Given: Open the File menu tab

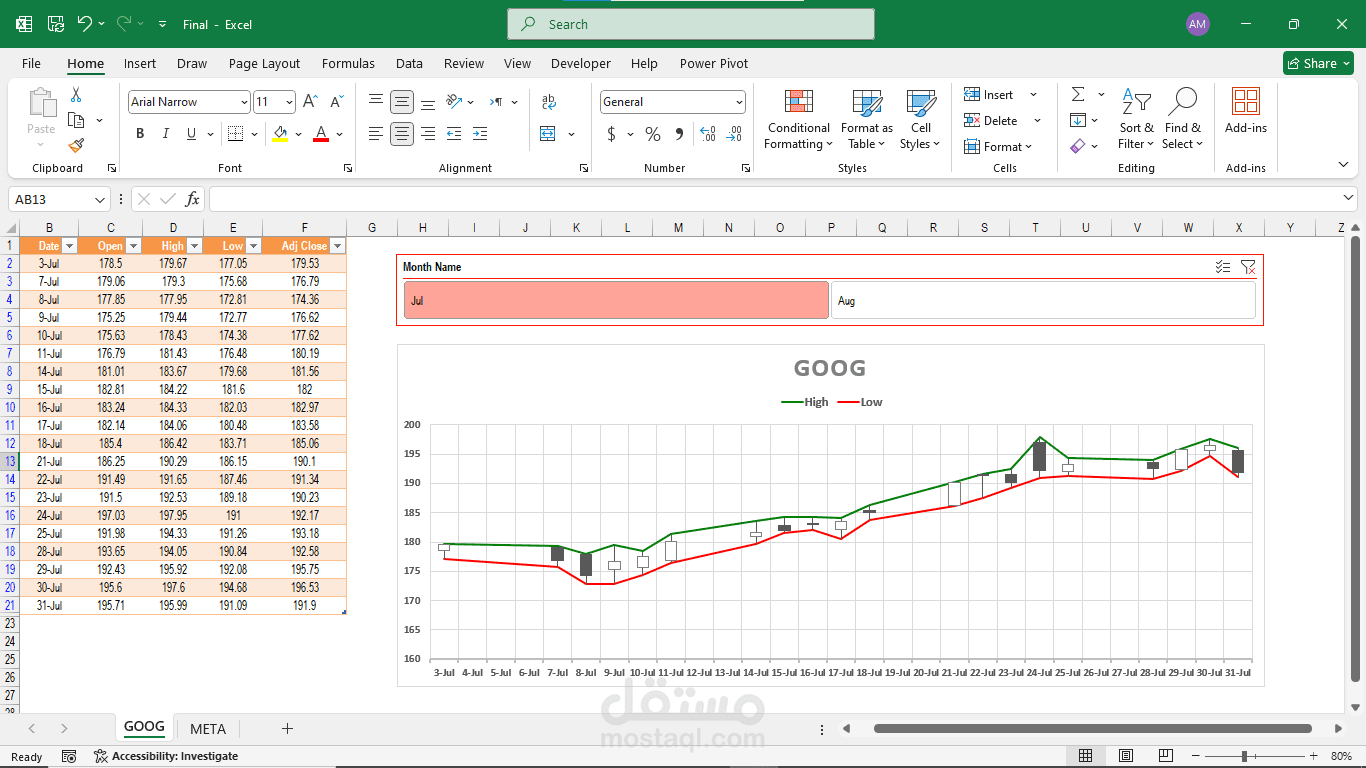Looking at the screenshot, I should tap(31, 63).
